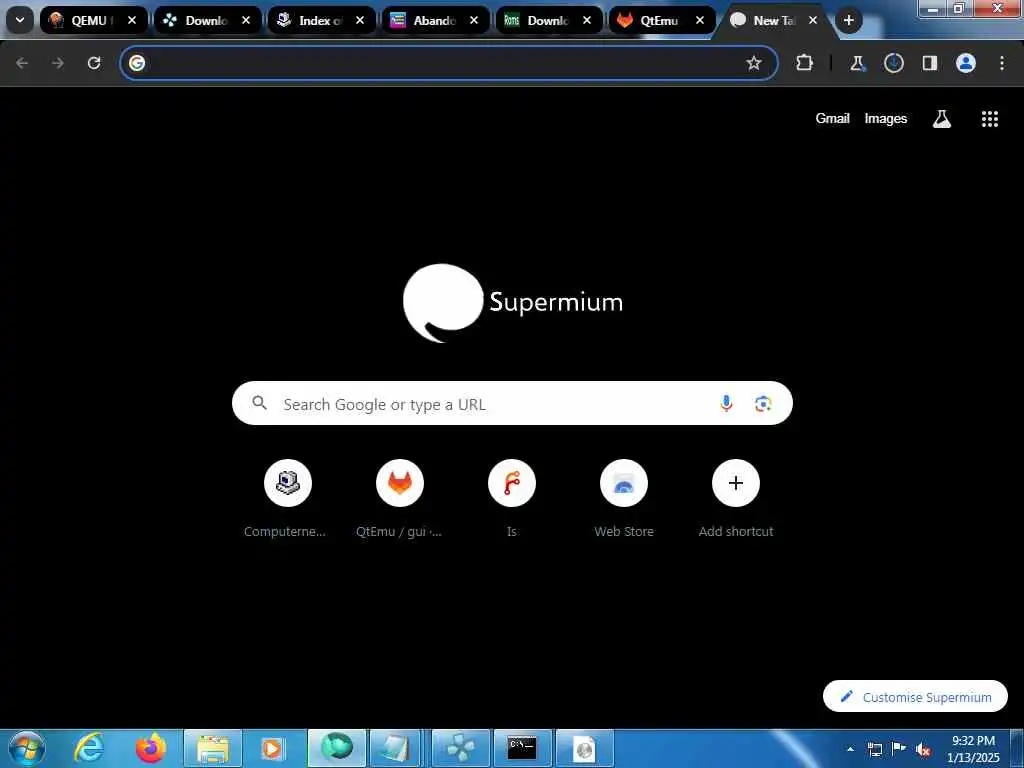Show hidden system tray icons
Image resolution: width=1024 pixels, height=768 pixels.
(x=850, y=749)
